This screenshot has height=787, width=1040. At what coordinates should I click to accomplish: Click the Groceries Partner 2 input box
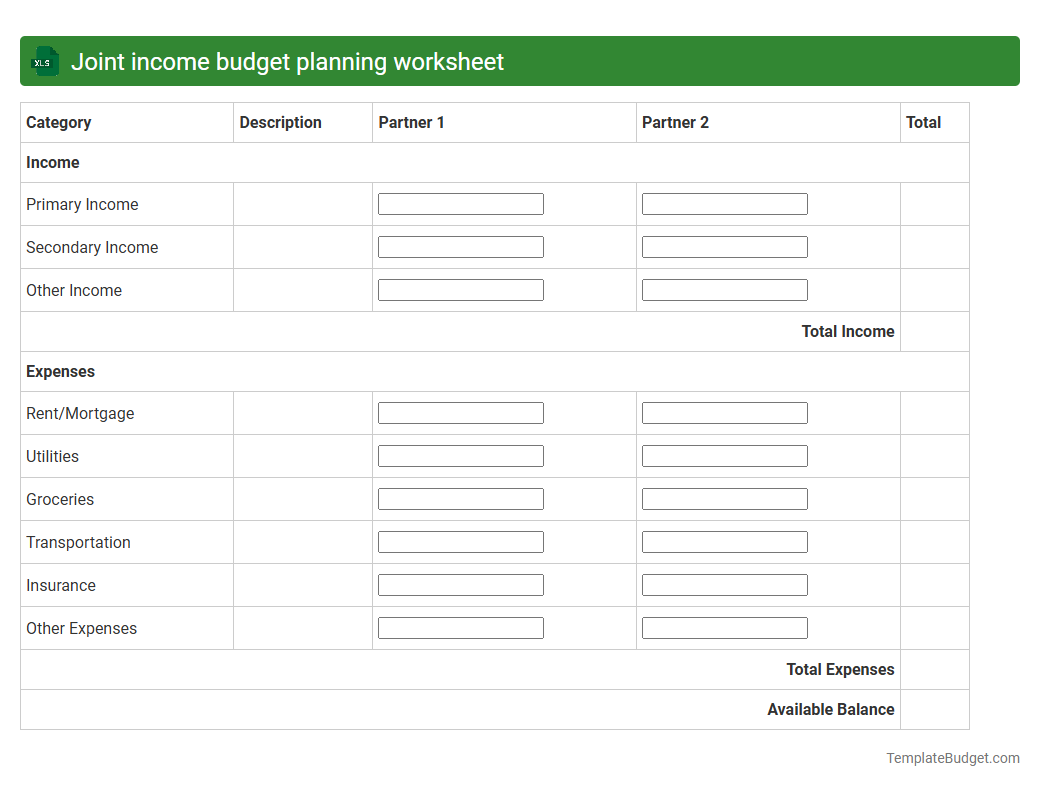[x=724, y=498]
